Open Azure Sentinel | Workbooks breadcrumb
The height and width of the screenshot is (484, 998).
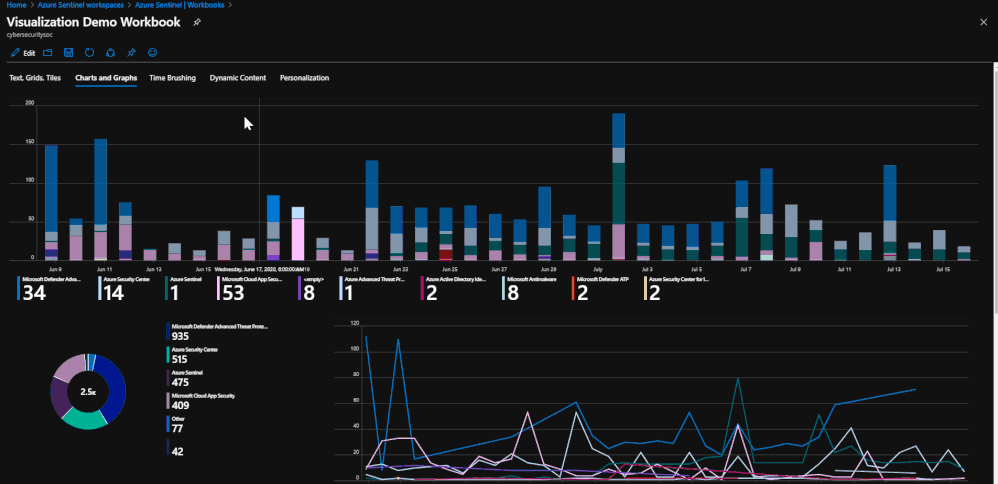pos(179,4)
